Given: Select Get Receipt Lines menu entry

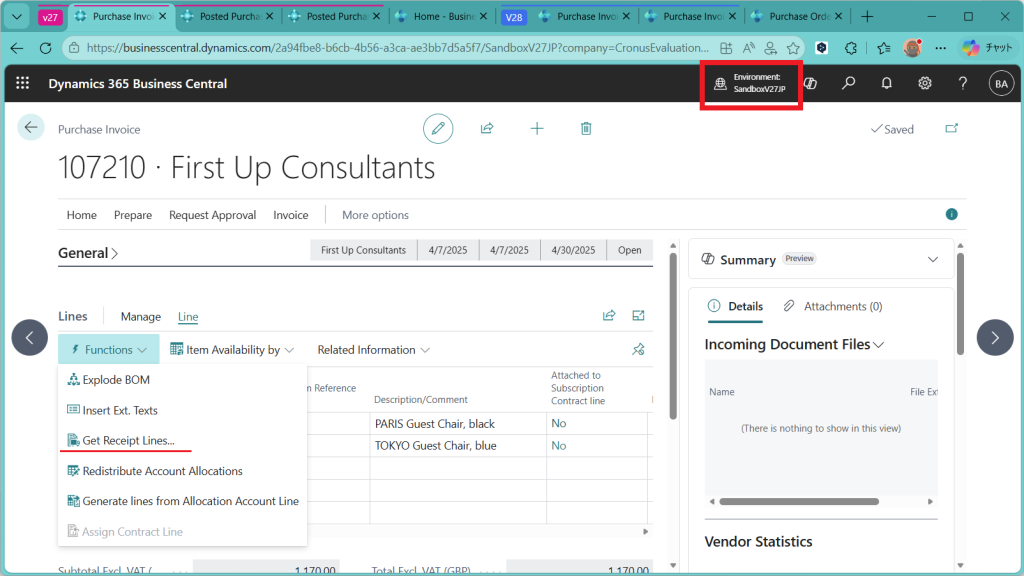Looking at the screenshot, I should pyautogui.click(x=128, y=441).
